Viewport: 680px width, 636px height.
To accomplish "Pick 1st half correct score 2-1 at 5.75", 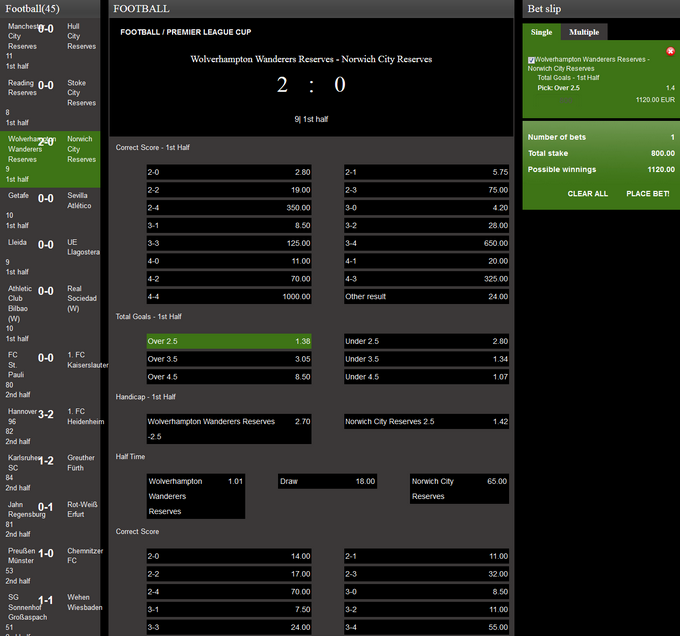I will (x=426, y=172).
